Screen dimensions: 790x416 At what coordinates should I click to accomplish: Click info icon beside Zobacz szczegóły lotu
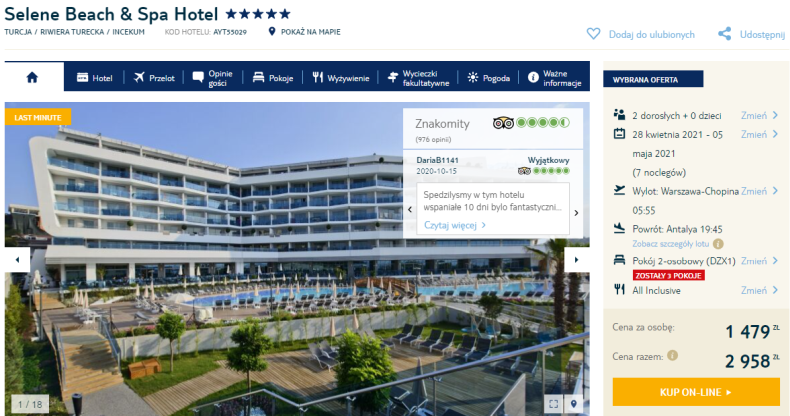coord(718,244)
